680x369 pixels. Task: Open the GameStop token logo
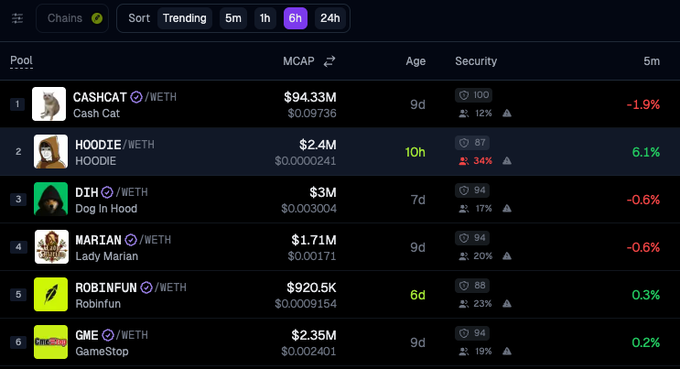pos(51,342)
